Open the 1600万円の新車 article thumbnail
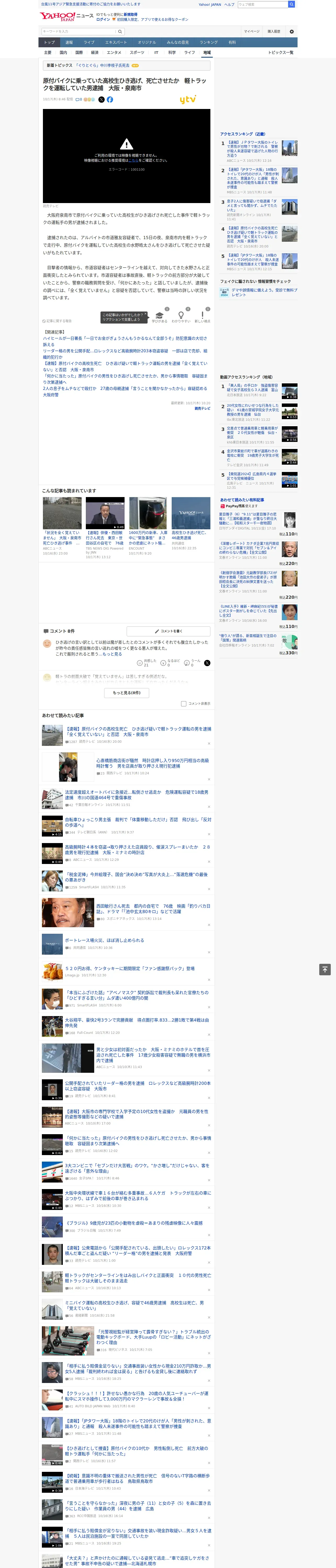336x1568 pixels. pos(148,513)
